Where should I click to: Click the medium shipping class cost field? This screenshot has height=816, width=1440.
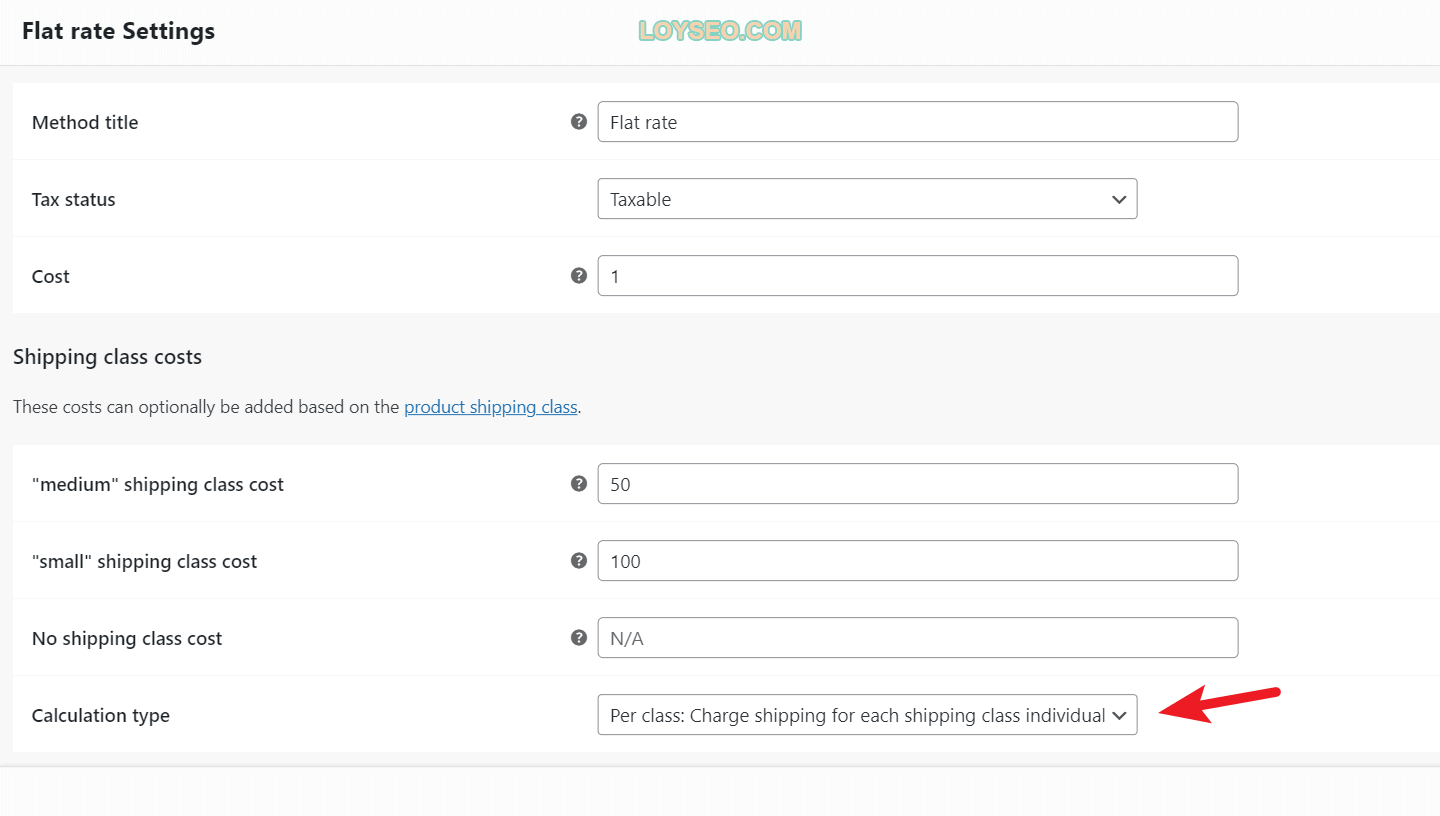918,484
